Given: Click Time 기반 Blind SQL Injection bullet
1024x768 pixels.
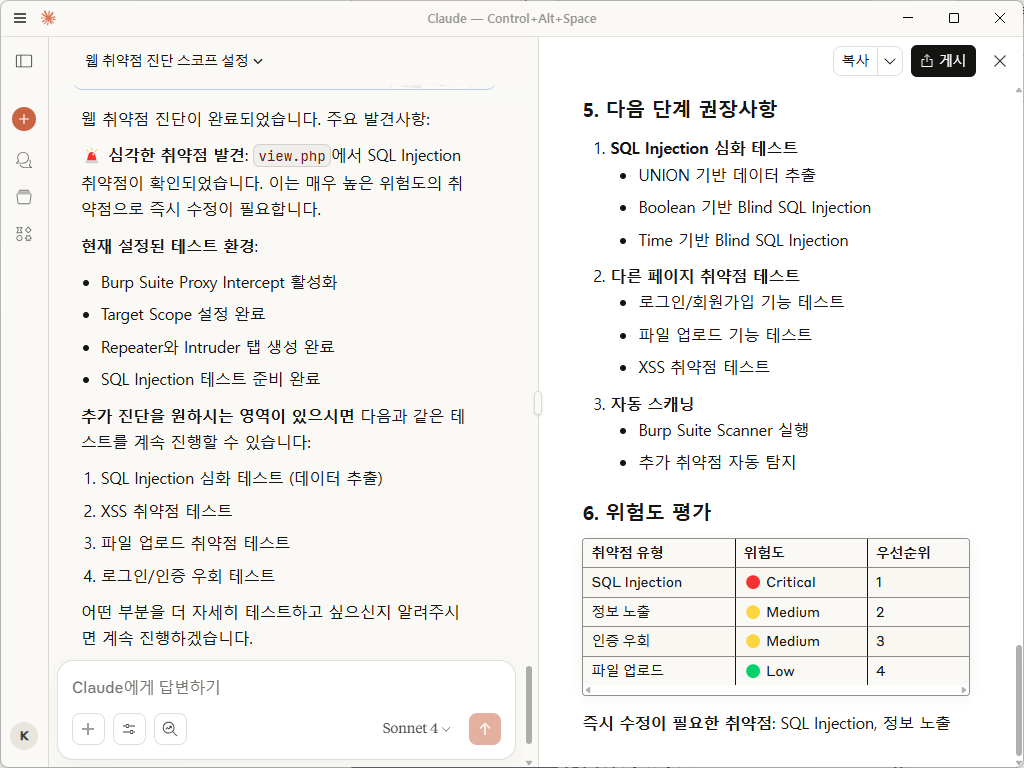Looking at the screenshot, I should 743,240.
